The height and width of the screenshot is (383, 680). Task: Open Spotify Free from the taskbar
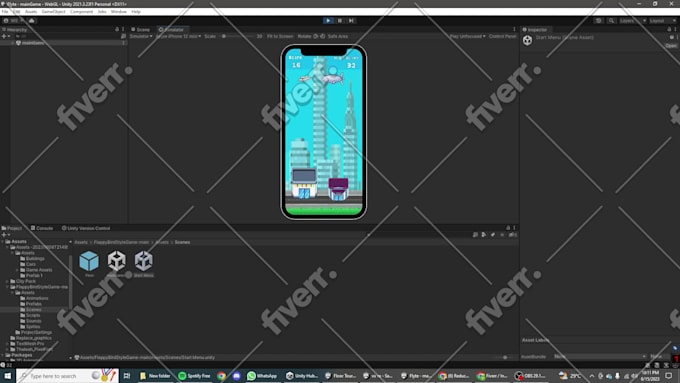(x=194, y=376)
